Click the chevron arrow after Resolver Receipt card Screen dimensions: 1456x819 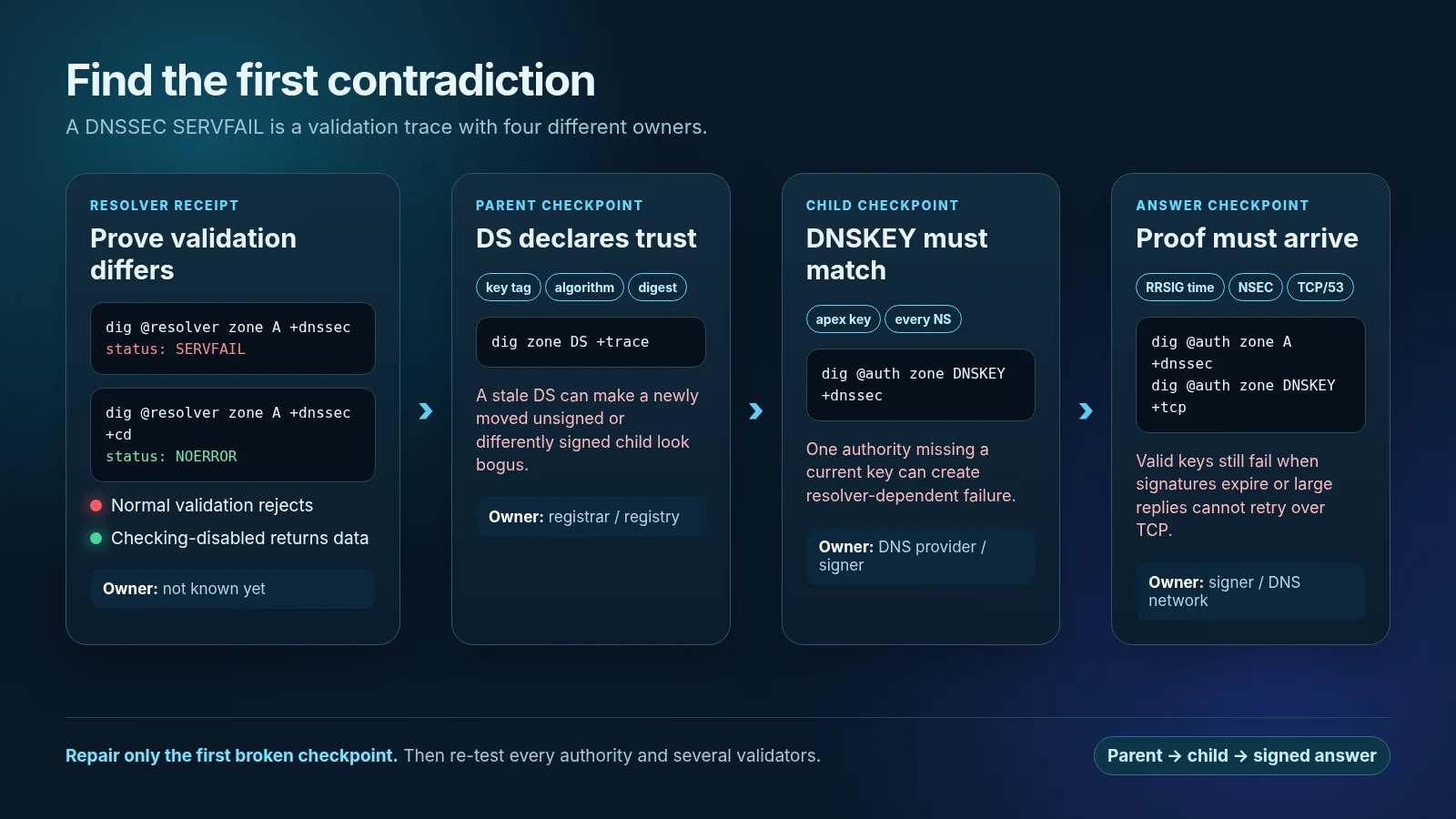click(x=425, y=411)
